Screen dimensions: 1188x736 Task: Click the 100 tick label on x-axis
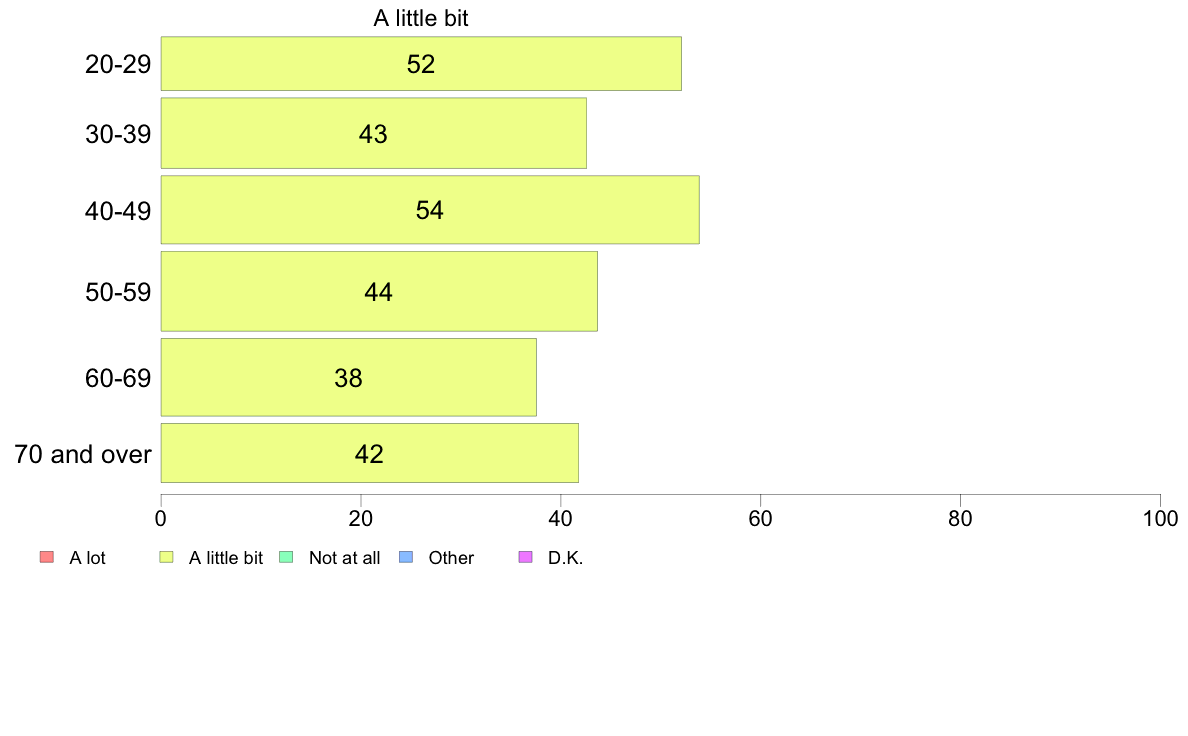point(1160,518)
